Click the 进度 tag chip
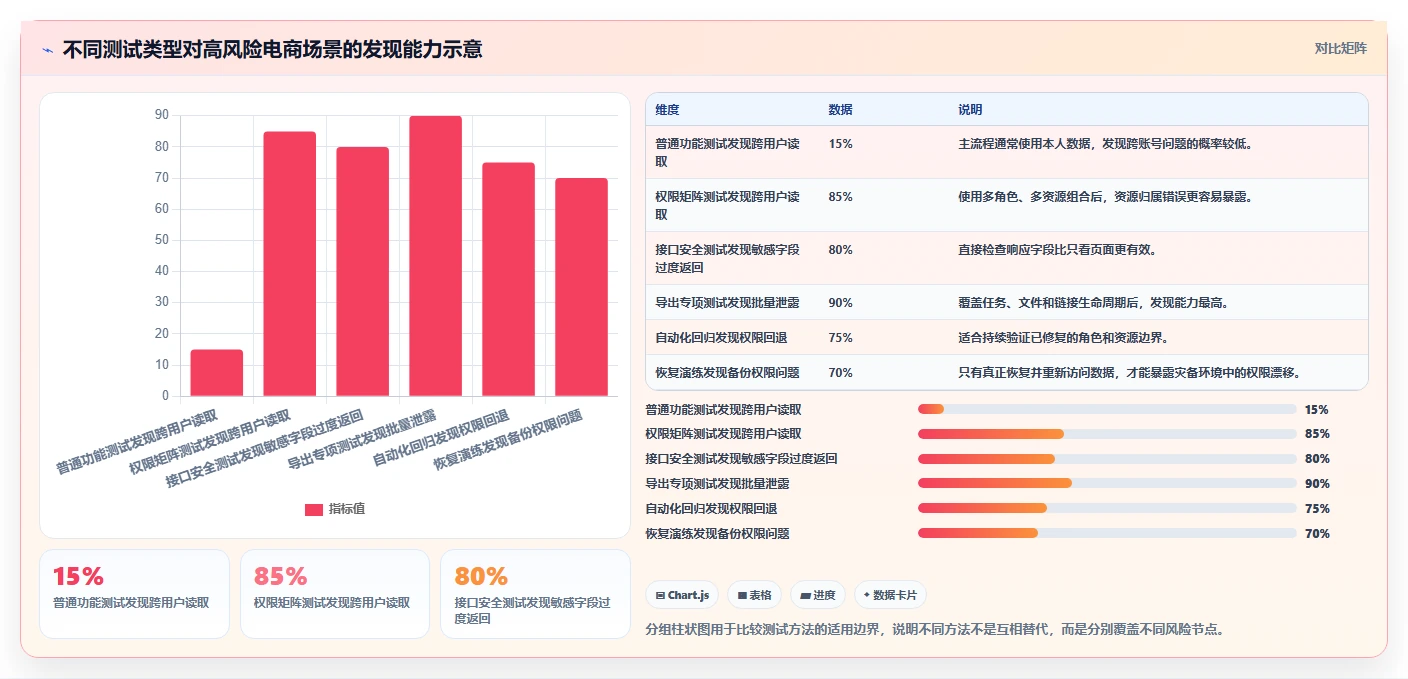This screenshot has width=1408, height=679. click(x=817, y=595)
